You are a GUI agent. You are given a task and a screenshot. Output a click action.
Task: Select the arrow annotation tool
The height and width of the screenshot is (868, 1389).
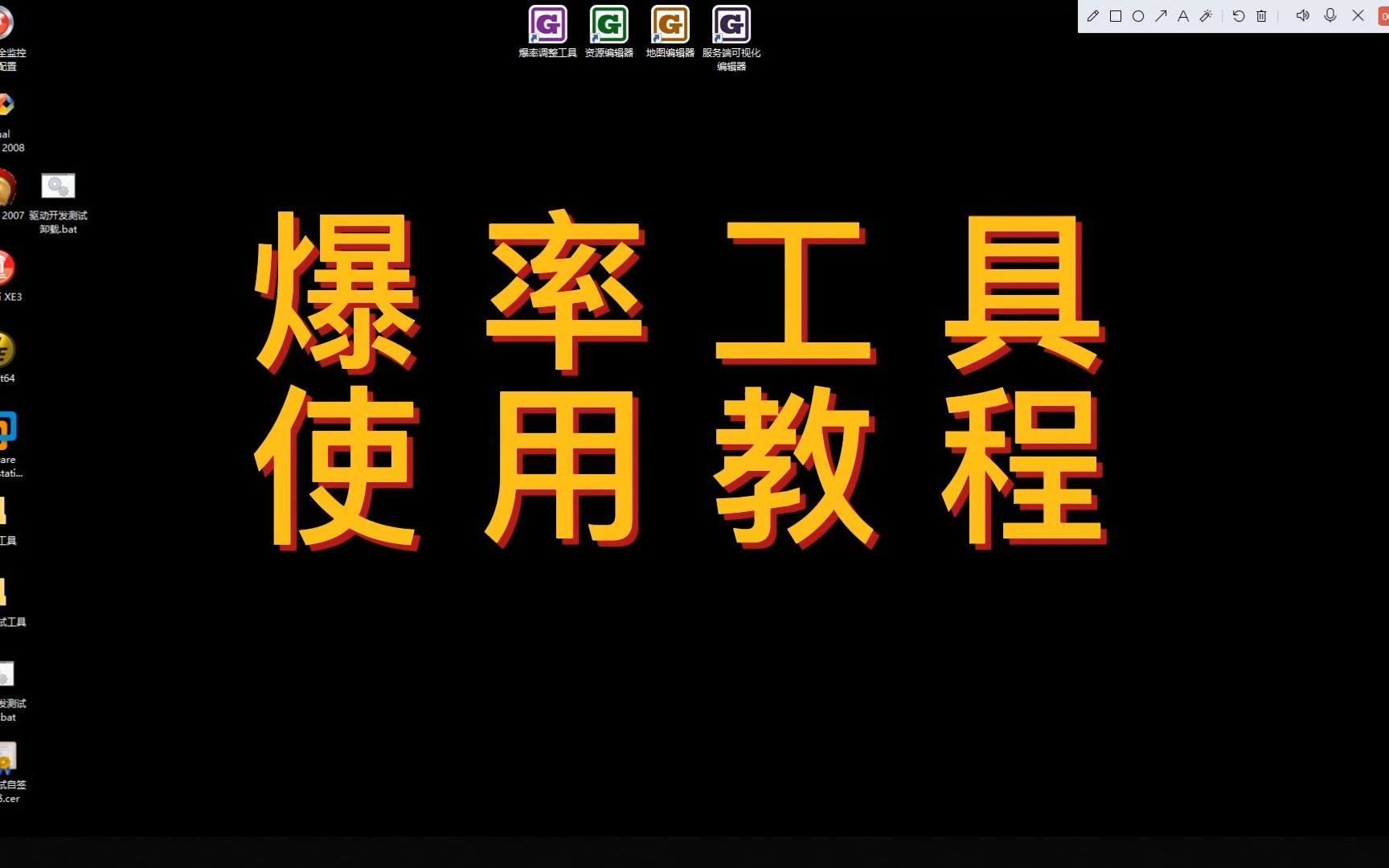tap(1161, 16)
